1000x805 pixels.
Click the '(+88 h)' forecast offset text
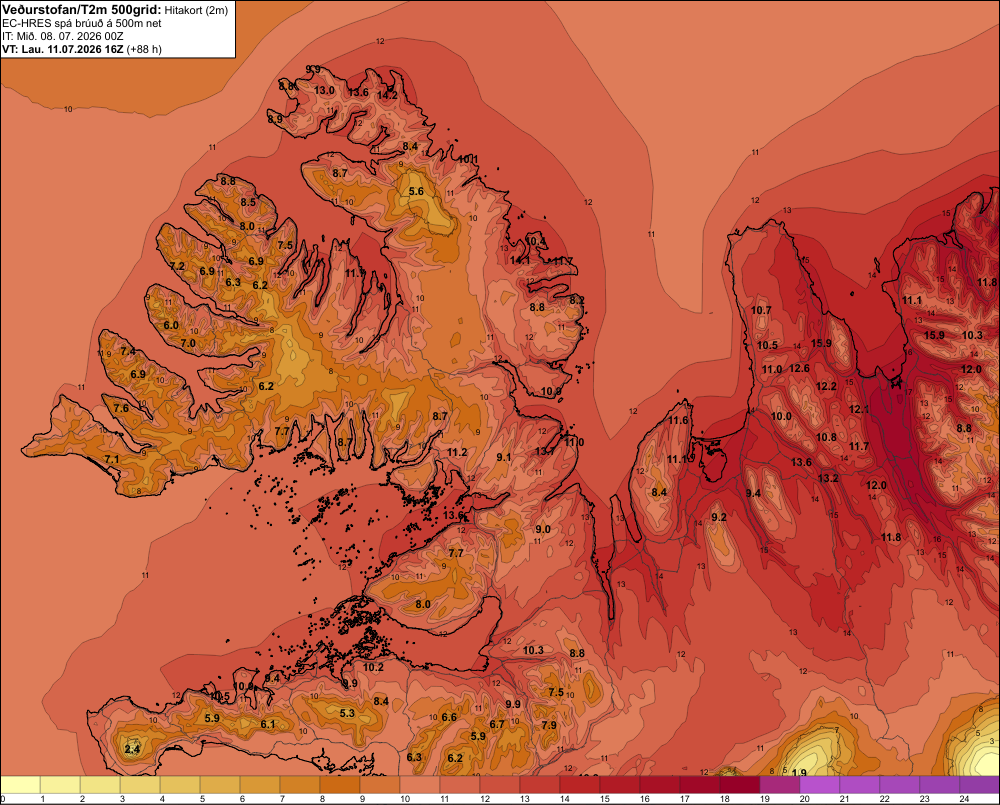144,49
